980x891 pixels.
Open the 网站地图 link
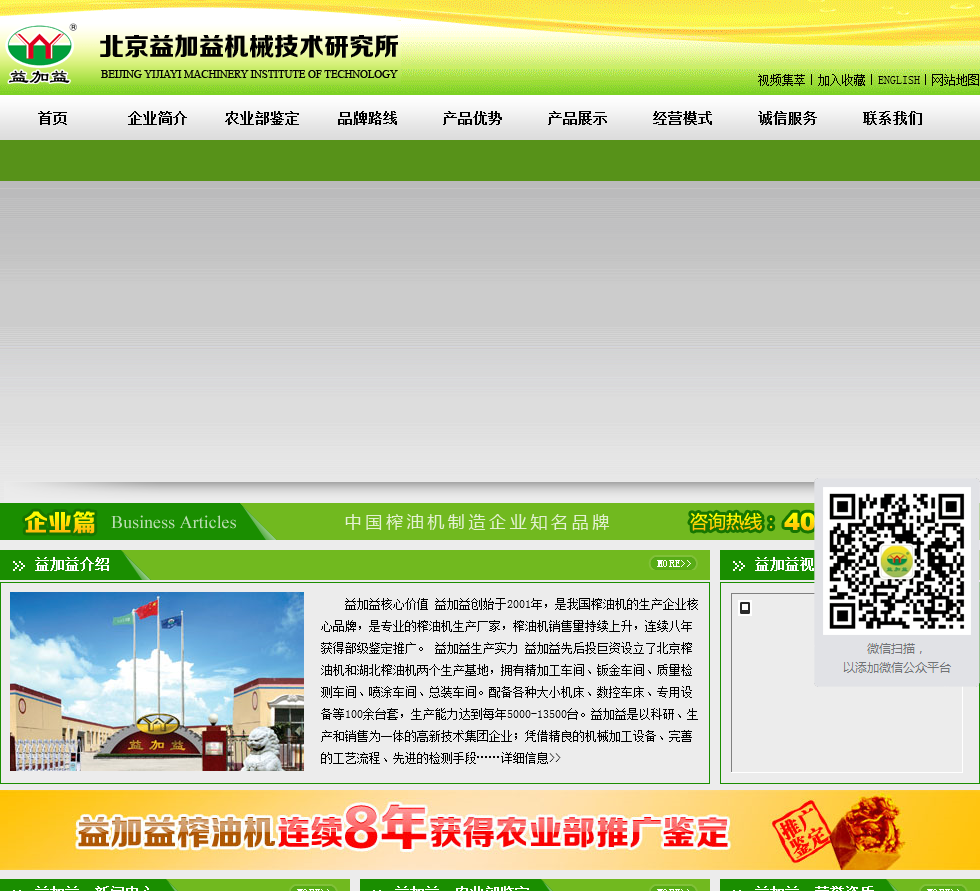pyautogui.click(x=955, y=80)
